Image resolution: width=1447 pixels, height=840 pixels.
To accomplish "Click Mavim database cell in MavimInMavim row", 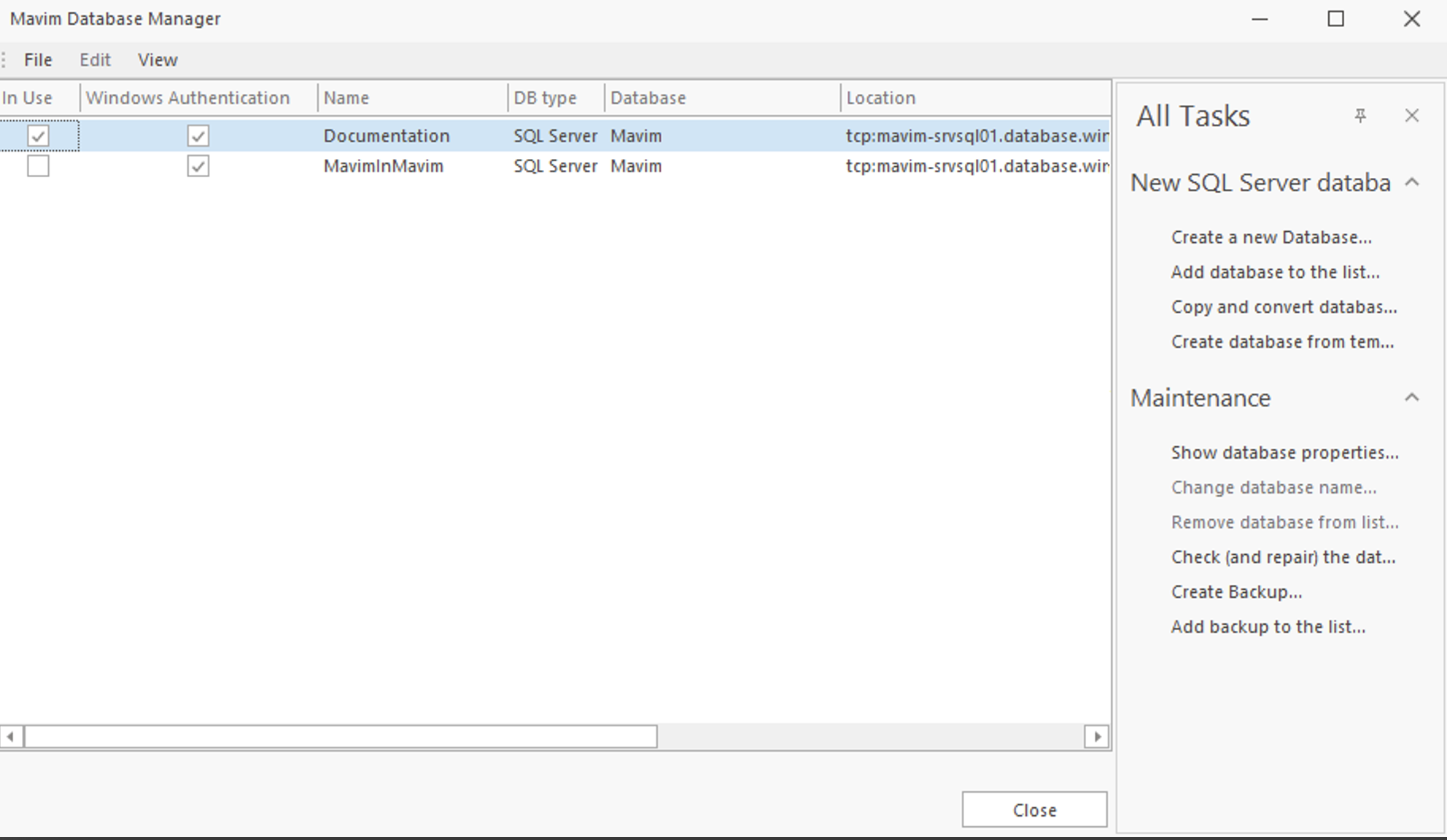I will pyautogui.click(x=636, y=166).
